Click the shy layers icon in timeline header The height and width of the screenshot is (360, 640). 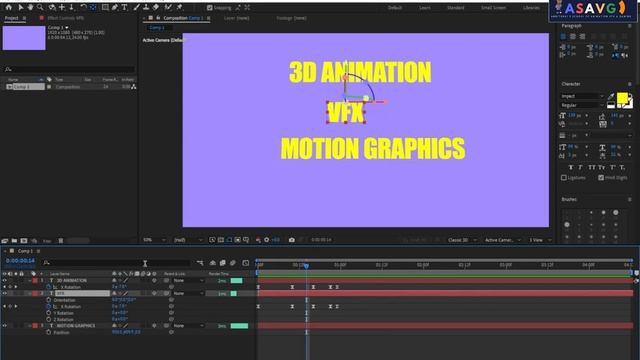click(213, 263)
